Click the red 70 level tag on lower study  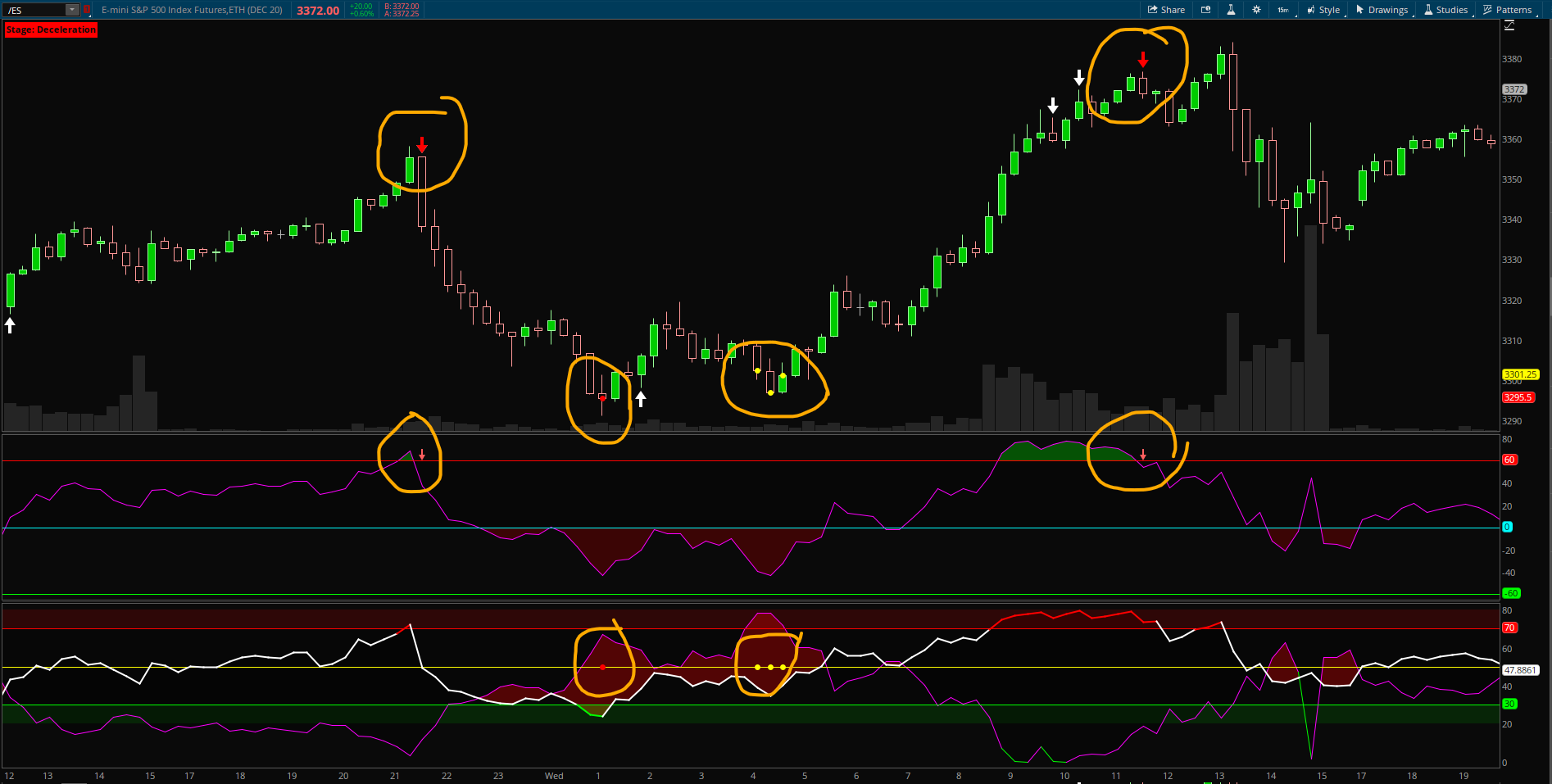1509,628
